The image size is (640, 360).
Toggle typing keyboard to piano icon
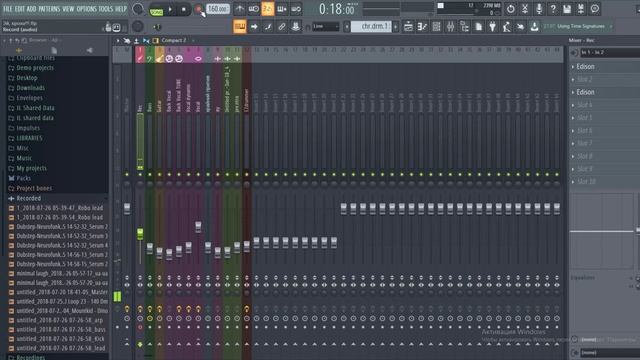point(240,27)
